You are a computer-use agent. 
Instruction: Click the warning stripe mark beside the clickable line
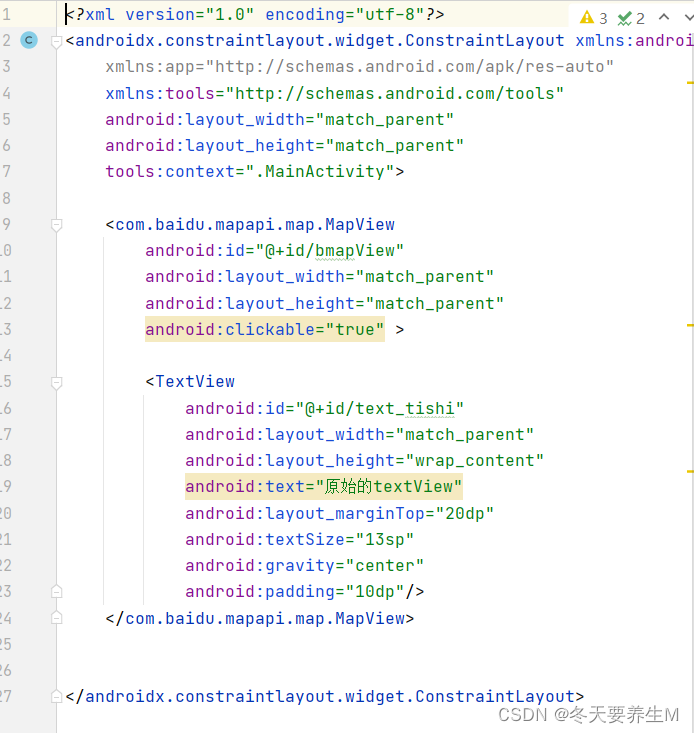pos(690,325)
